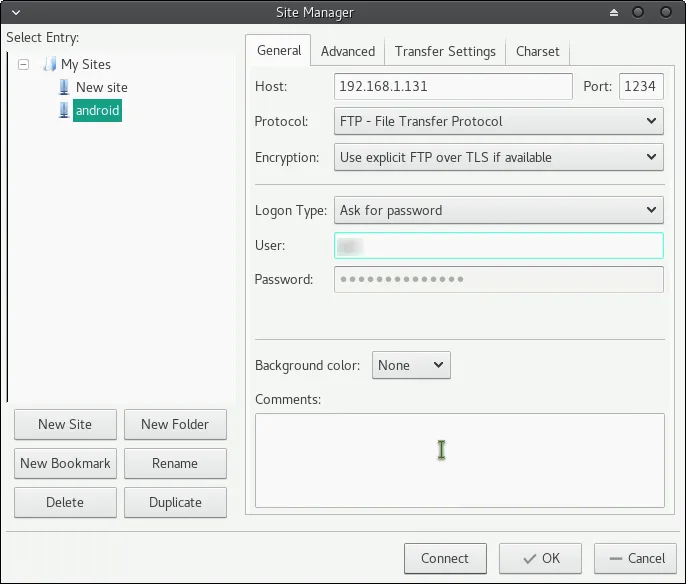Select the New site tree entry
Viewport: 686px width, 584px height.
click(x=102, y=87)
